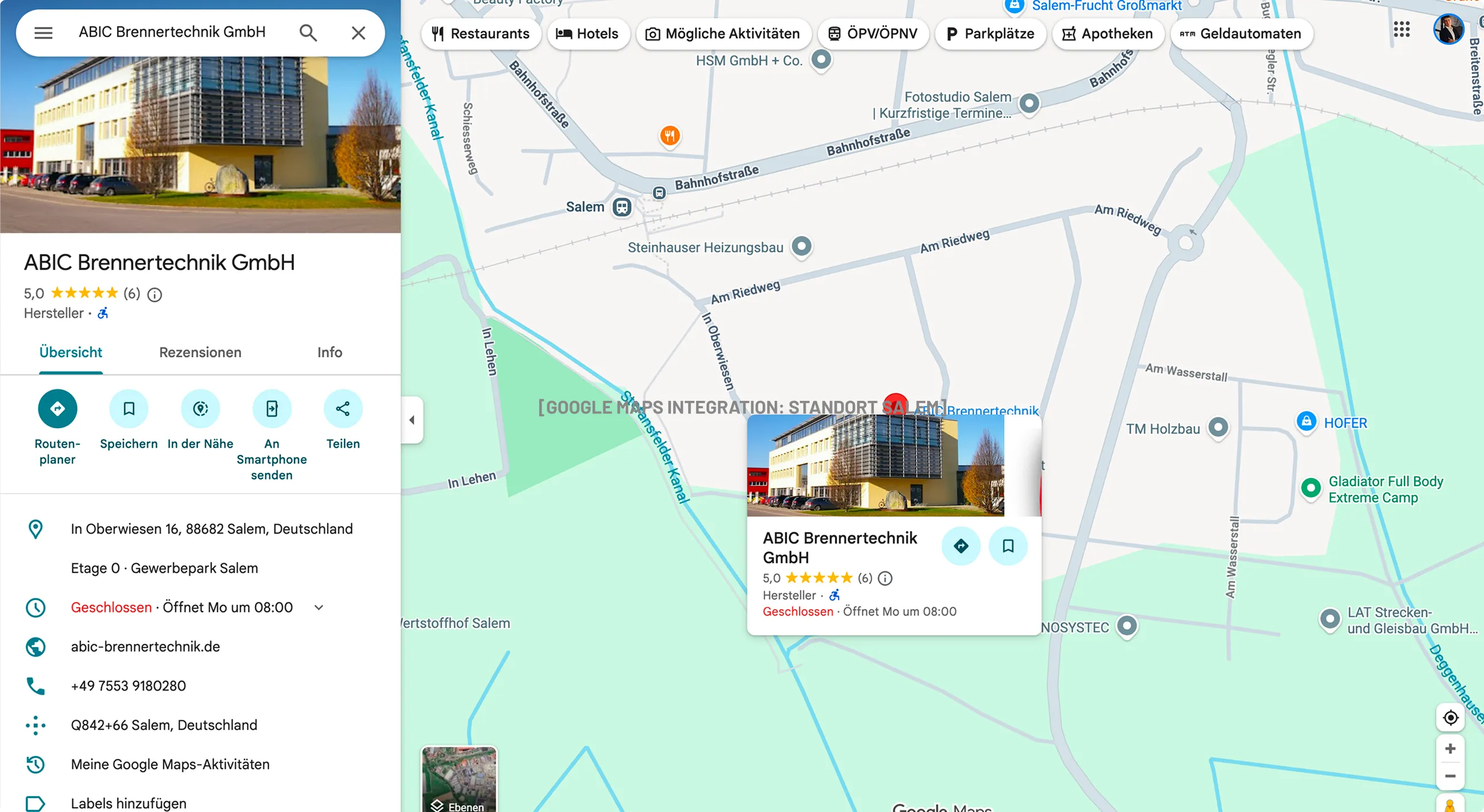This screenshot has height=812, width=1484.
Task: Clear the search with the X icon
Action: (358, 33)
